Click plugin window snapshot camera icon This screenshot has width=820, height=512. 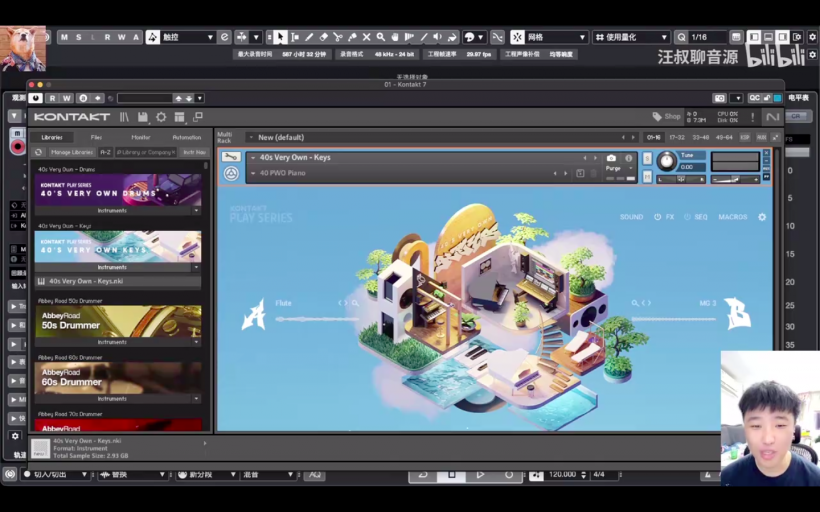point(720,98)
